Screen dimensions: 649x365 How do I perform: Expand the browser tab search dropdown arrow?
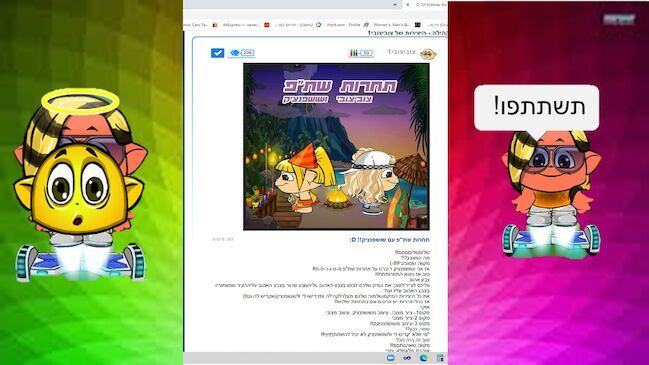click(x=395, y=5)
